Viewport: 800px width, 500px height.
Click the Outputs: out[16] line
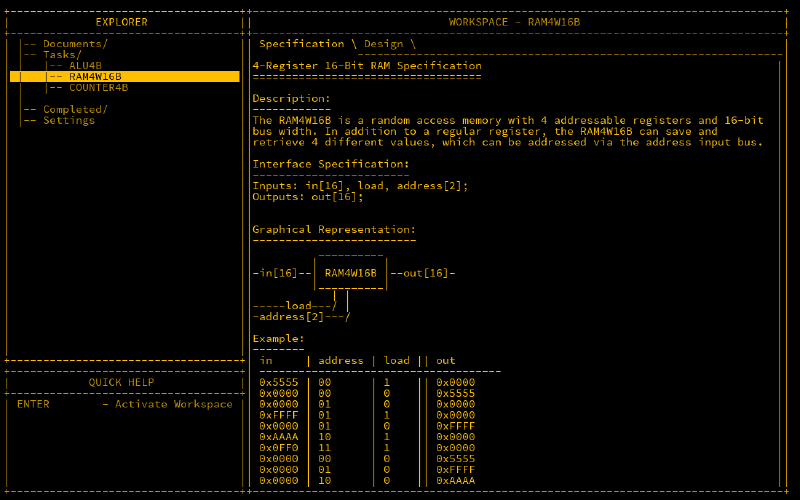coord(308,197)
